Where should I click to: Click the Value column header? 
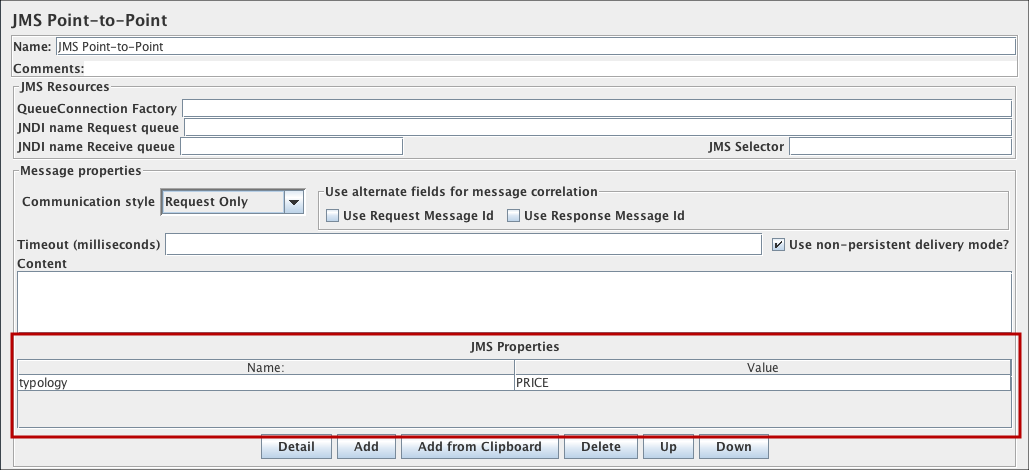click(761, 367)
